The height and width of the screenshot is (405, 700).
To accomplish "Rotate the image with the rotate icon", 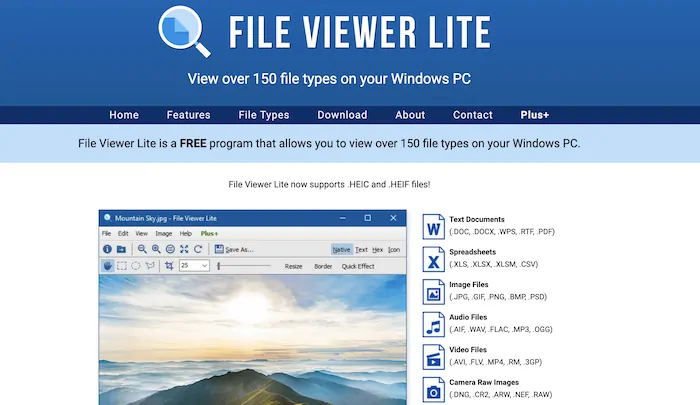I will tap(198, 249).
